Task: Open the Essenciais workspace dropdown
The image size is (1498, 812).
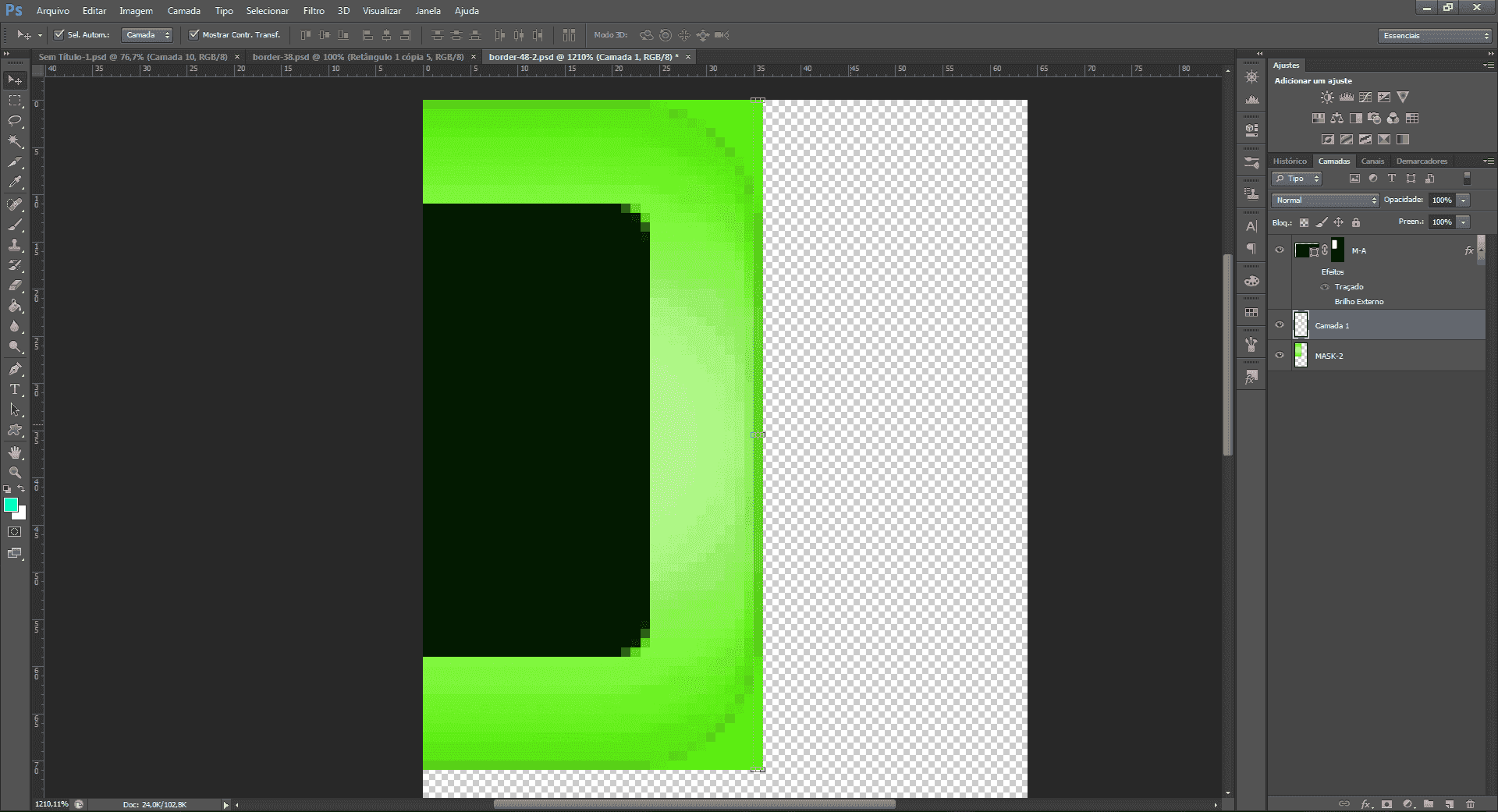Action: pyautogui.click(x=1435, y=36)
